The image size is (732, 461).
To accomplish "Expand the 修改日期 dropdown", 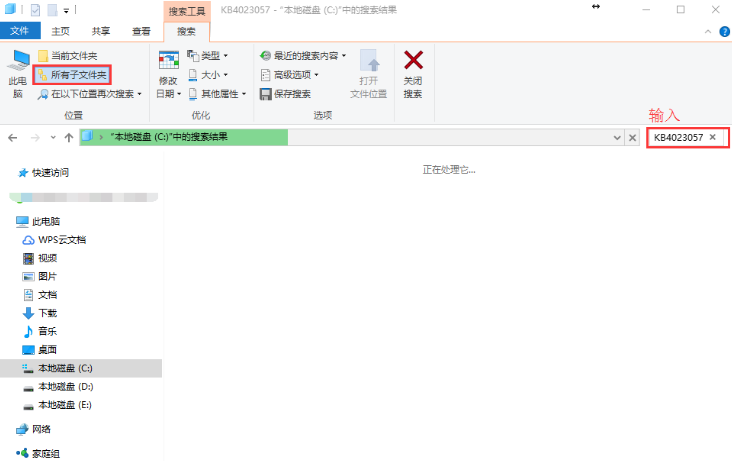I will pos(168,87).
